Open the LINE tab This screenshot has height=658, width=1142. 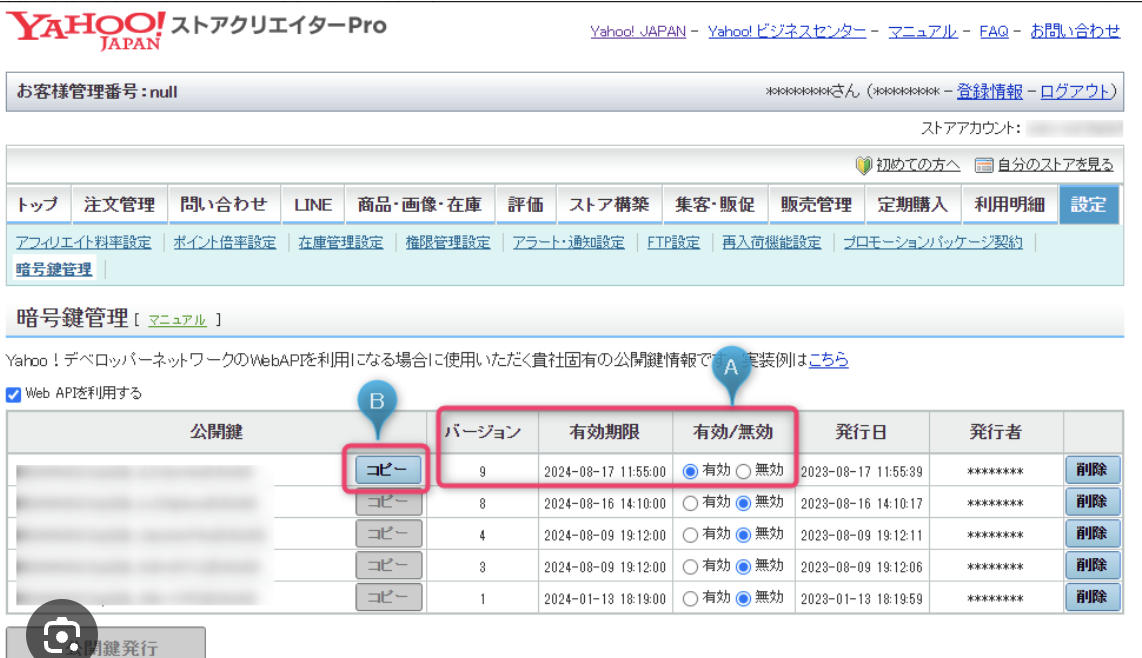[313, 205]
